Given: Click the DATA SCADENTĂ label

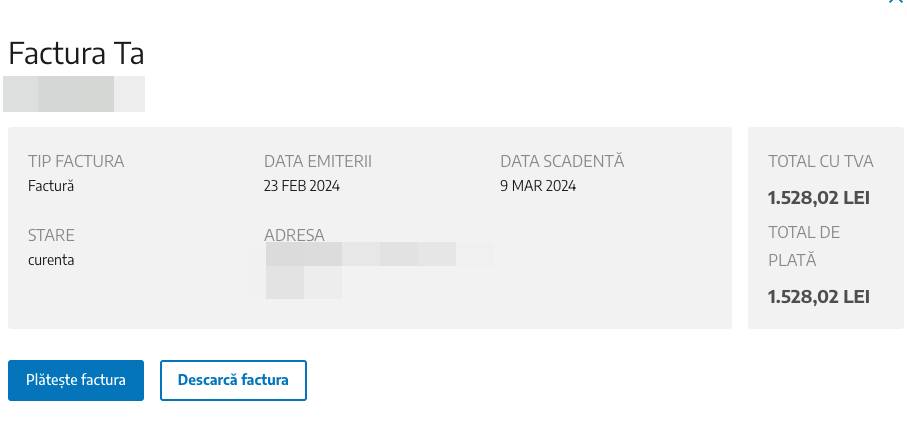Looking at the screenshot, I should (562, 161).
